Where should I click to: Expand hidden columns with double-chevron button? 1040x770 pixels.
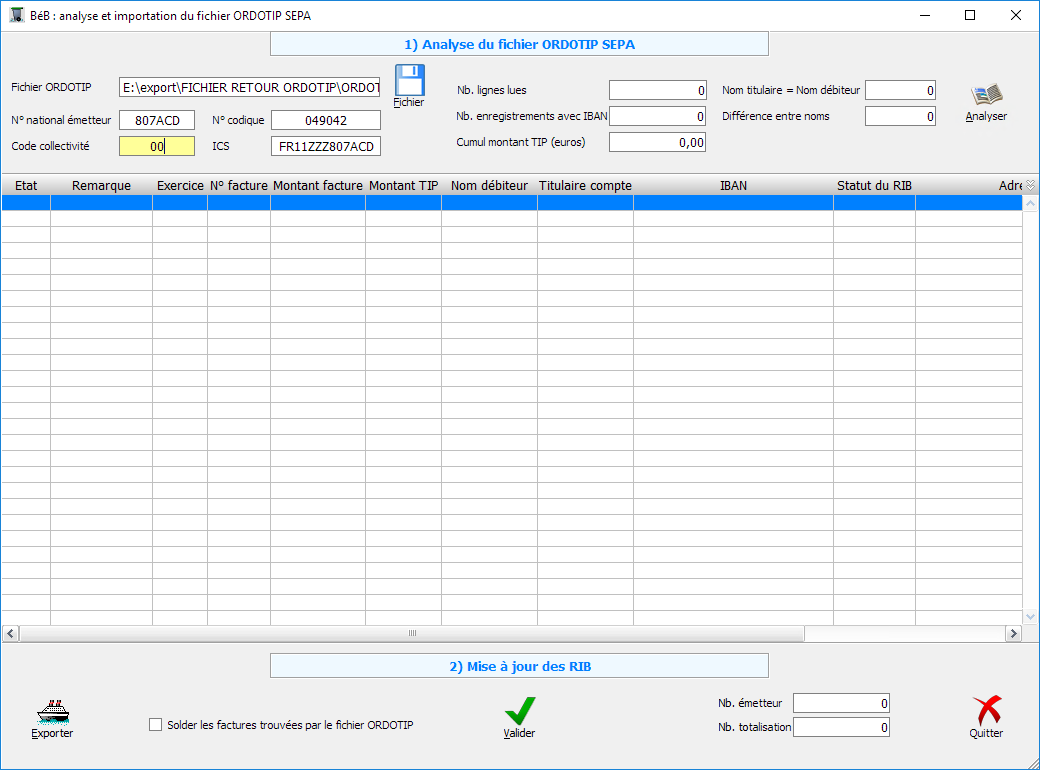point(1030,185)
